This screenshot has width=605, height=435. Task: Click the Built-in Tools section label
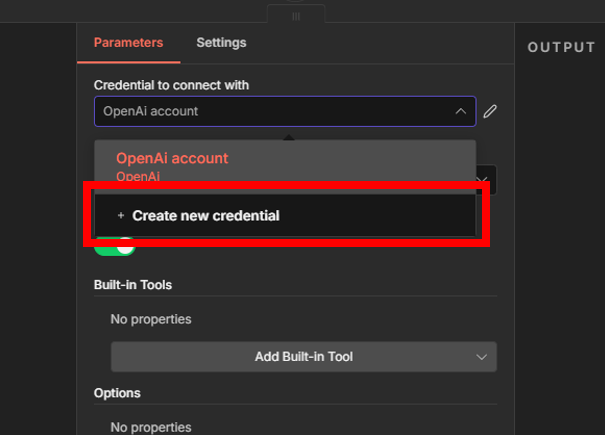(x=133, y=285)
